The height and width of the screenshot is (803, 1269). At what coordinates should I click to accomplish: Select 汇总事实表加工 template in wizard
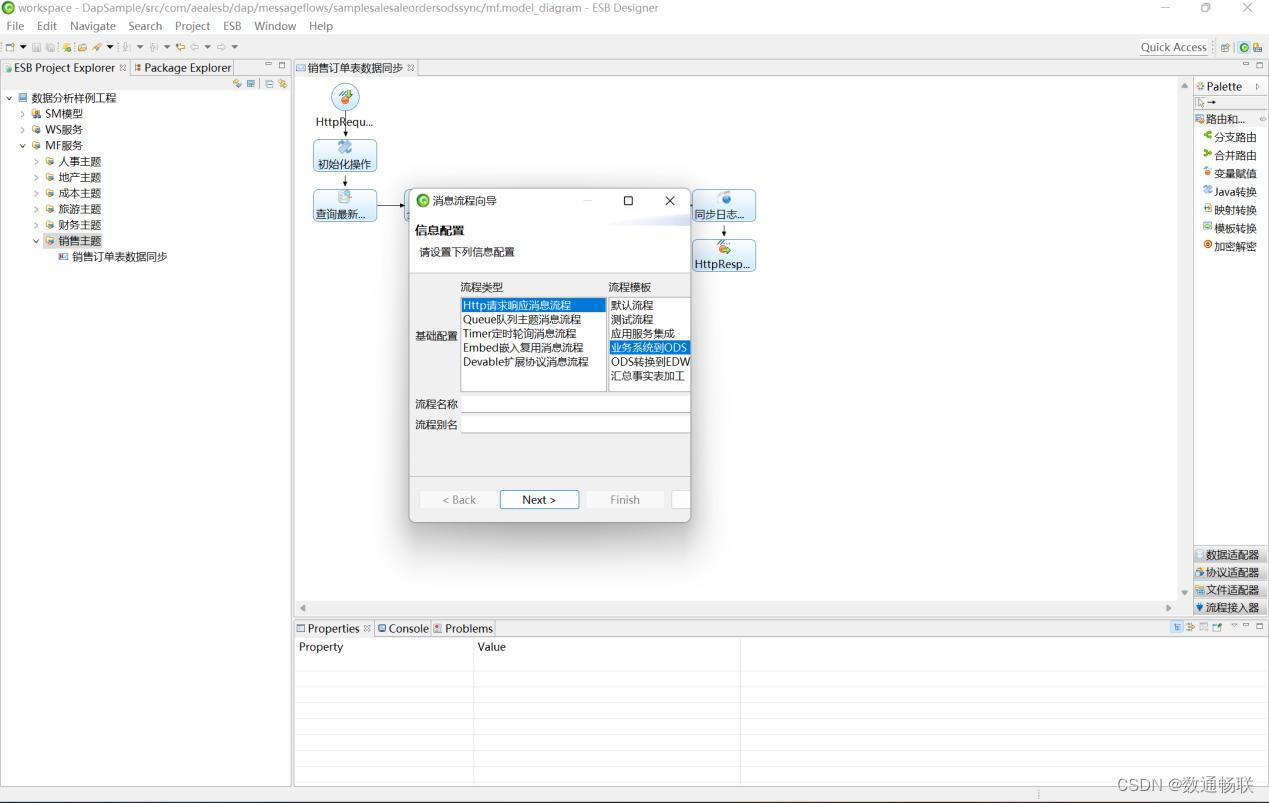(x=650, y=376)
